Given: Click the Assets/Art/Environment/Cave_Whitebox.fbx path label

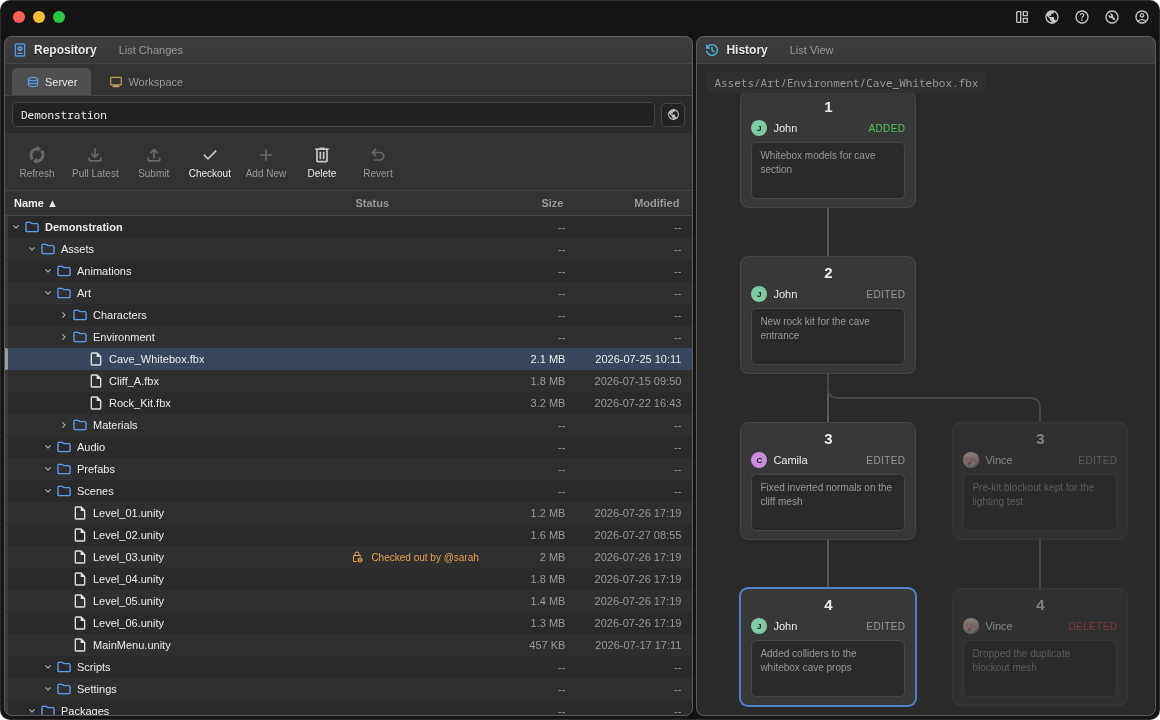Looking at the screenshot, I should [846, 83].
